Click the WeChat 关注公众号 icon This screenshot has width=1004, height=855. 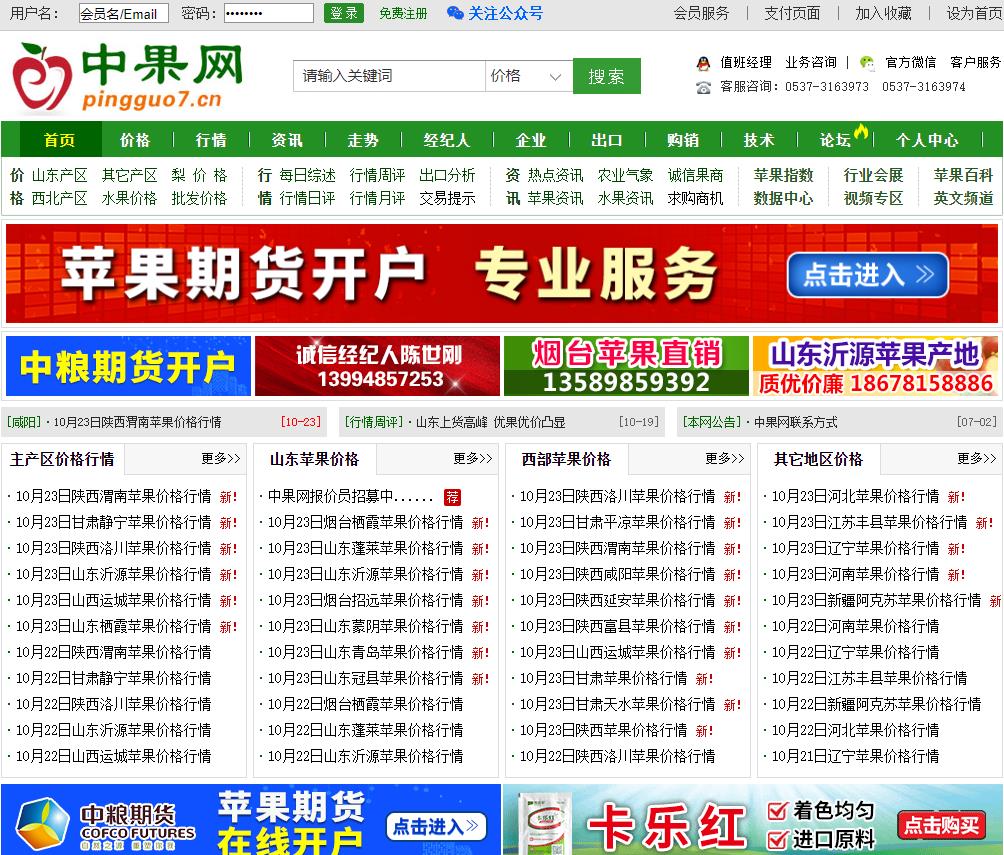point(455,13)
